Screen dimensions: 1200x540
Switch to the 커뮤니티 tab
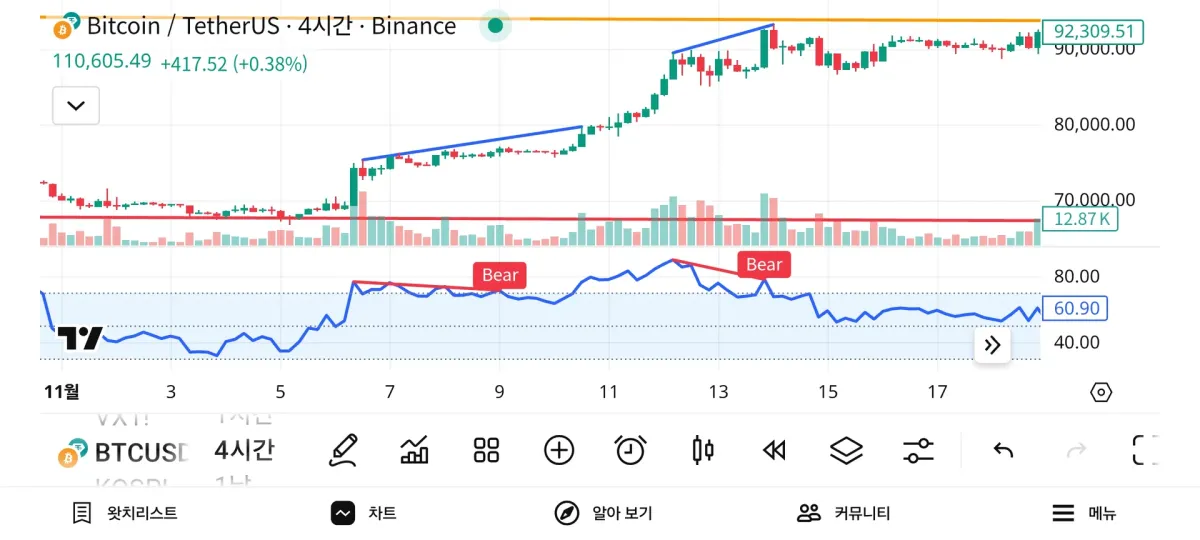(x=843, y=513)
